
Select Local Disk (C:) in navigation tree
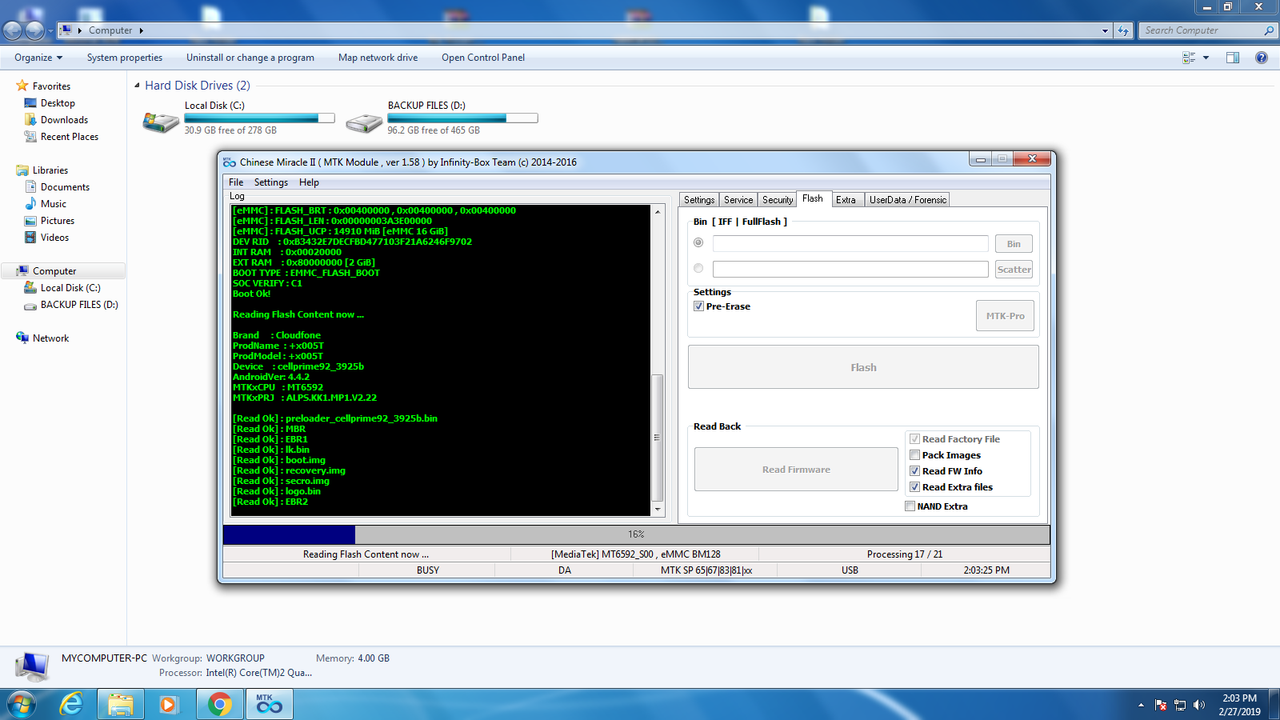[70, 288]
